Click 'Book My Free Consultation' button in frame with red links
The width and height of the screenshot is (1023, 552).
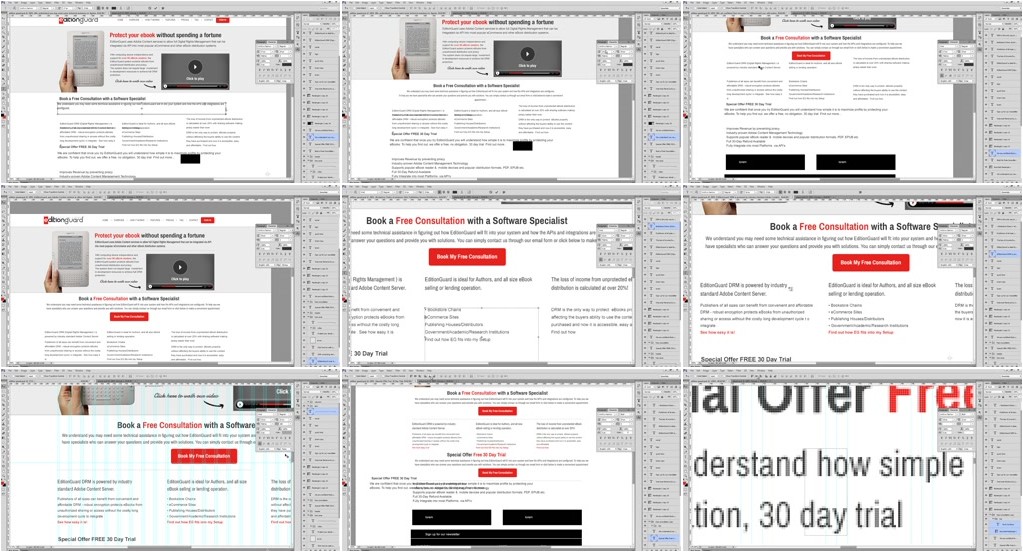870,262
